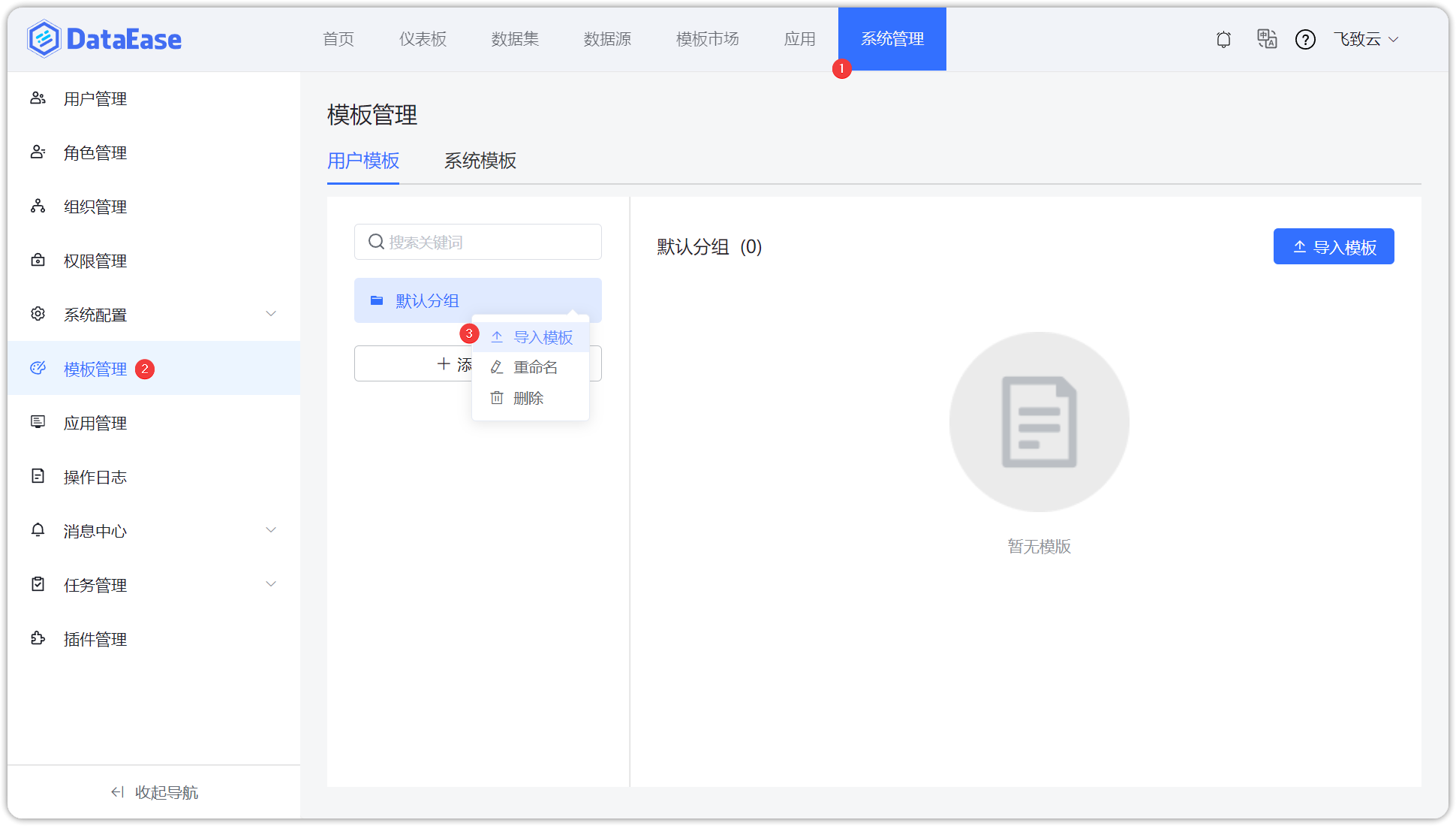Expand the 任务管理 chevron

point(271,584)
